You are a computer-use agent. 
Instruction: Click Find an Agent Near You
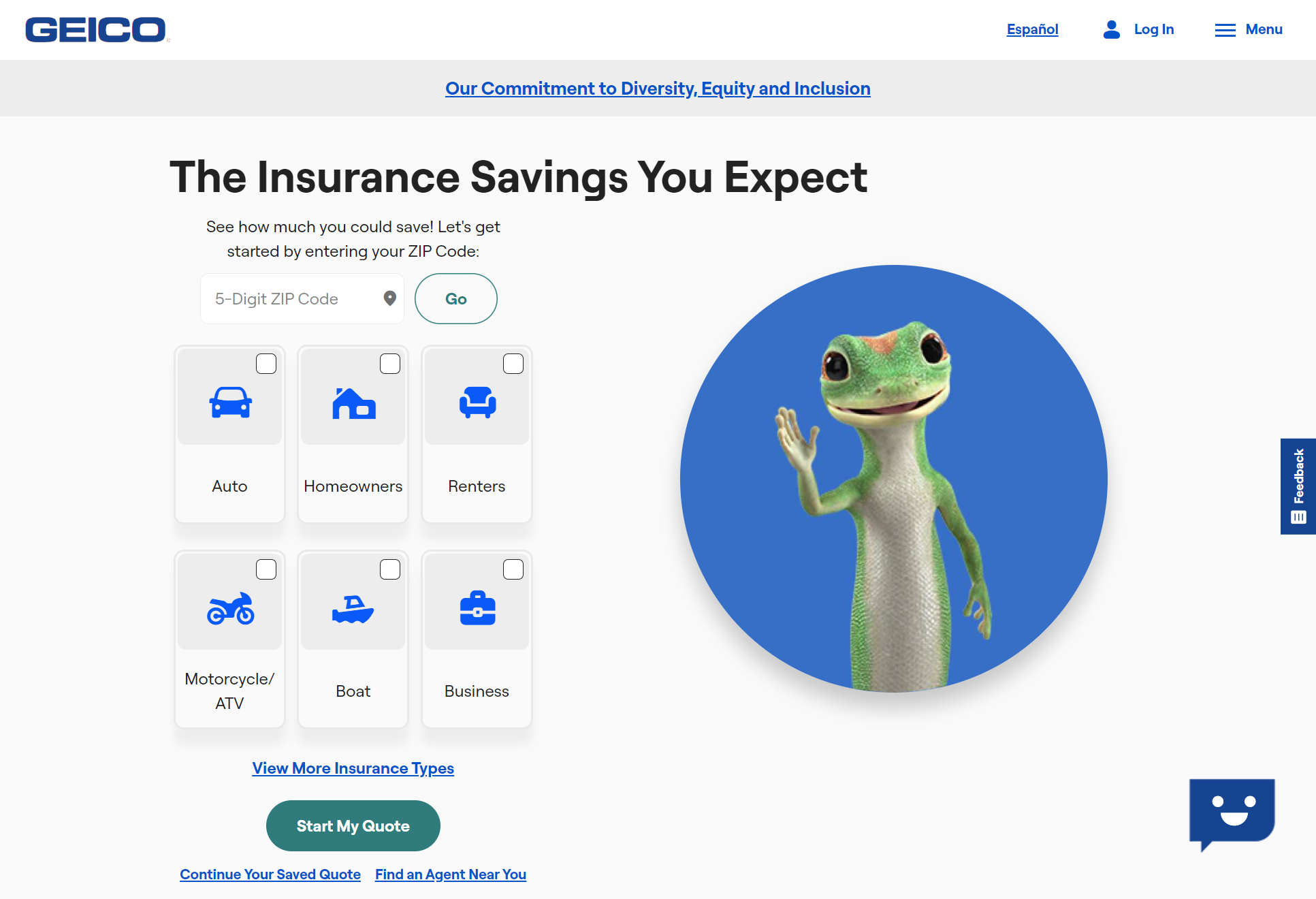[449, 874]
